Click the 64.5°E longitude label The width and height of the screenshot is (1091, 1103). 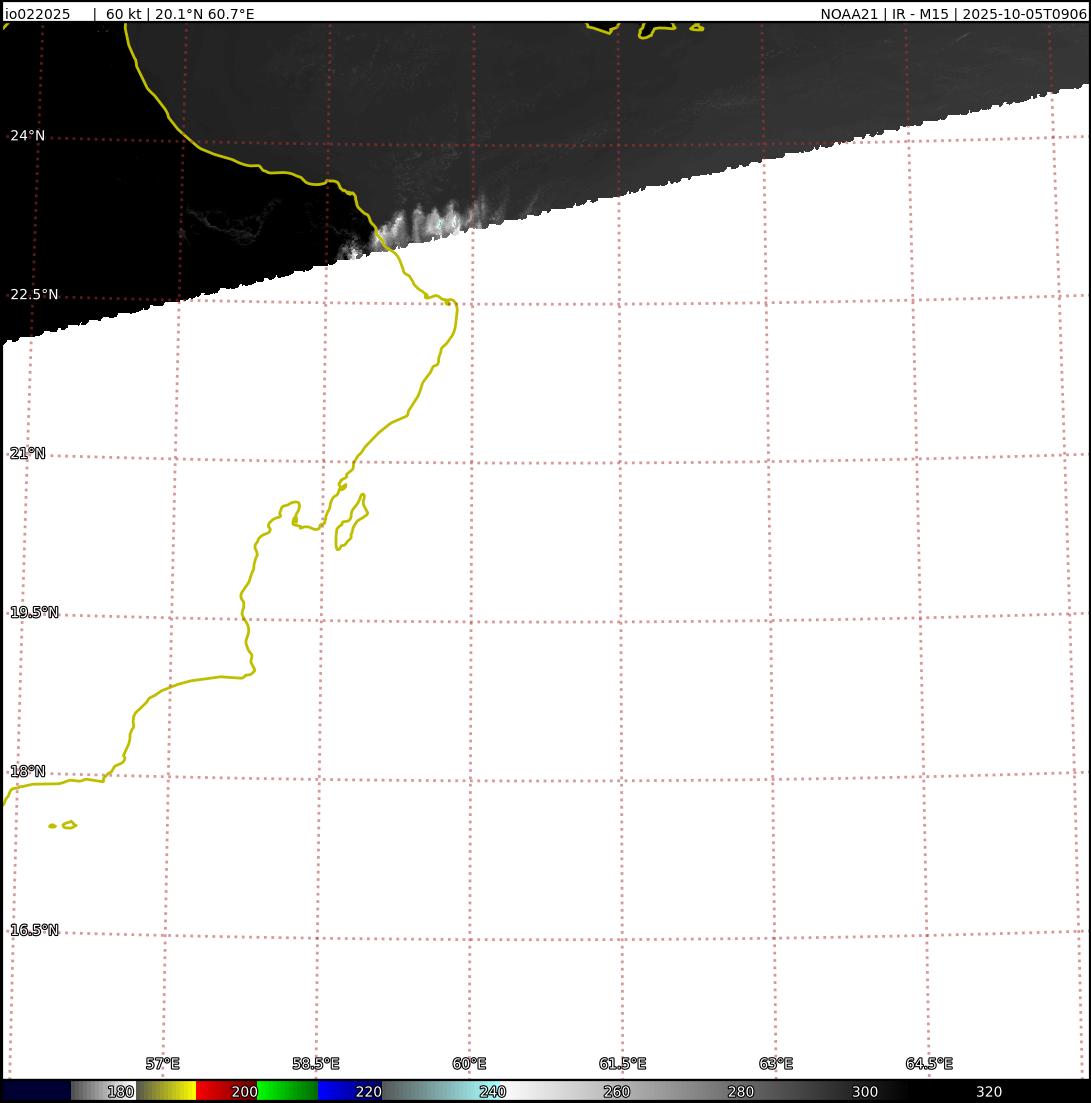click(929, 1063)
